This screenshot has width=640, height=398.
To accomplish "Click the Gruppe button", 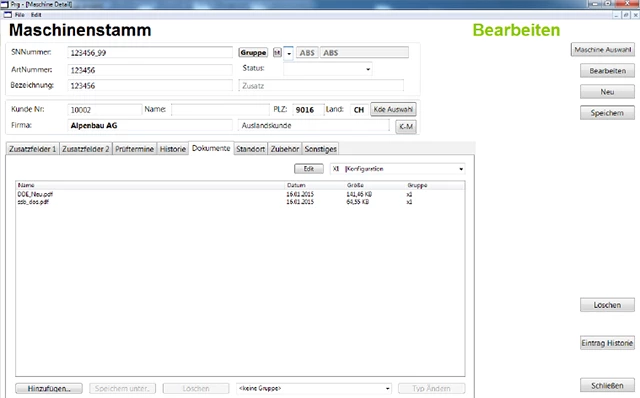I will coord(253,53).
